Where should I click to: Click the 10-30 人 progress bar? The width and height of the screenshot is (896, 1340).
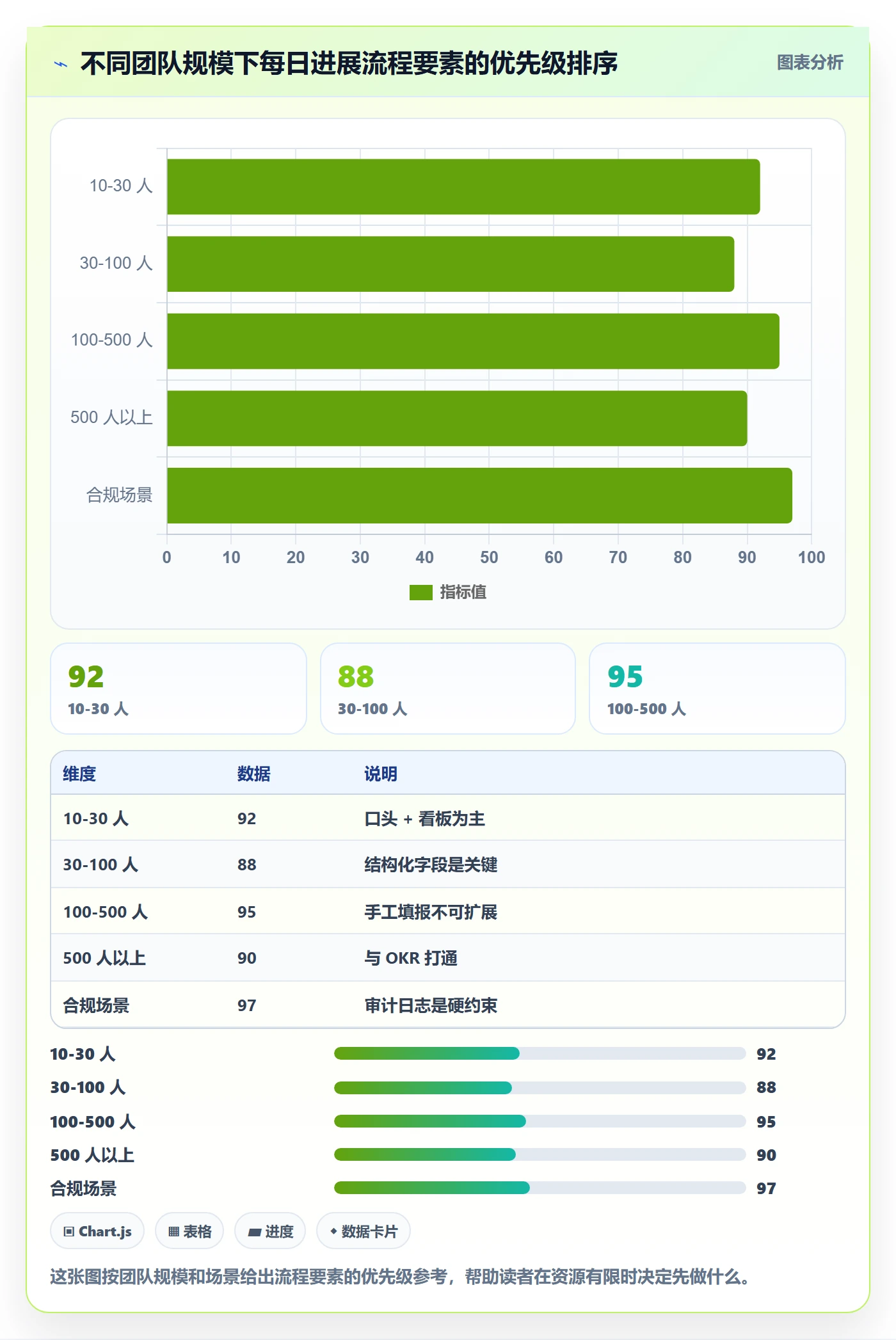click(540, 1053)
